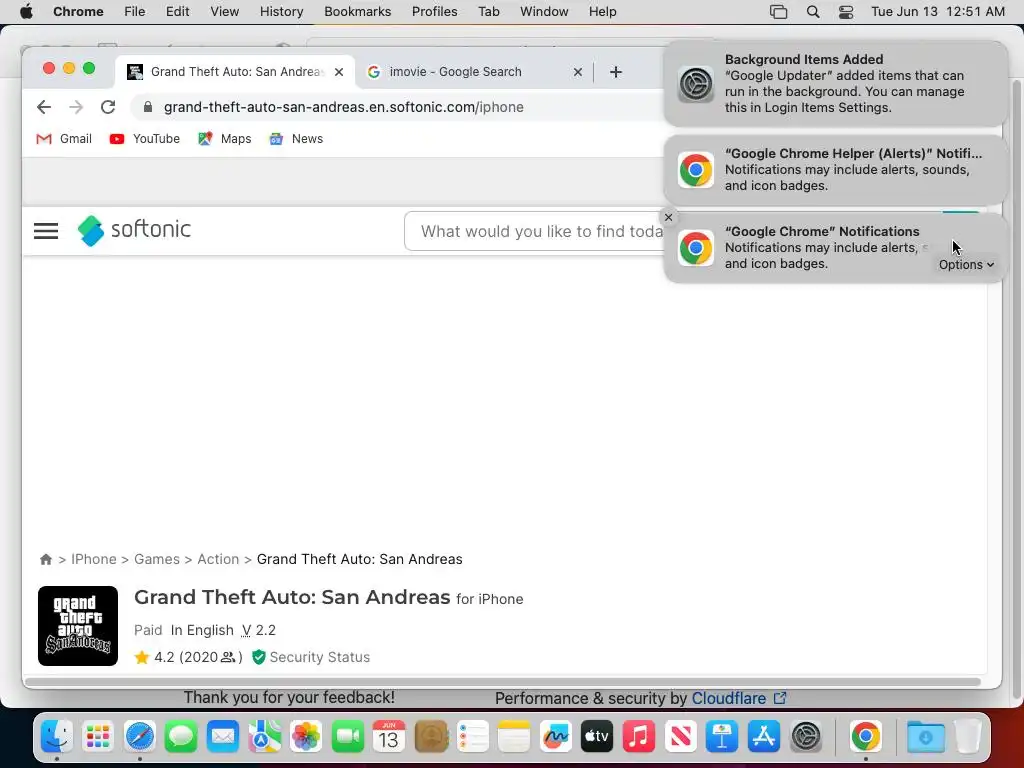Open Messages from the dock
The height and width of the screenshot is (768, 1024).
181,737
